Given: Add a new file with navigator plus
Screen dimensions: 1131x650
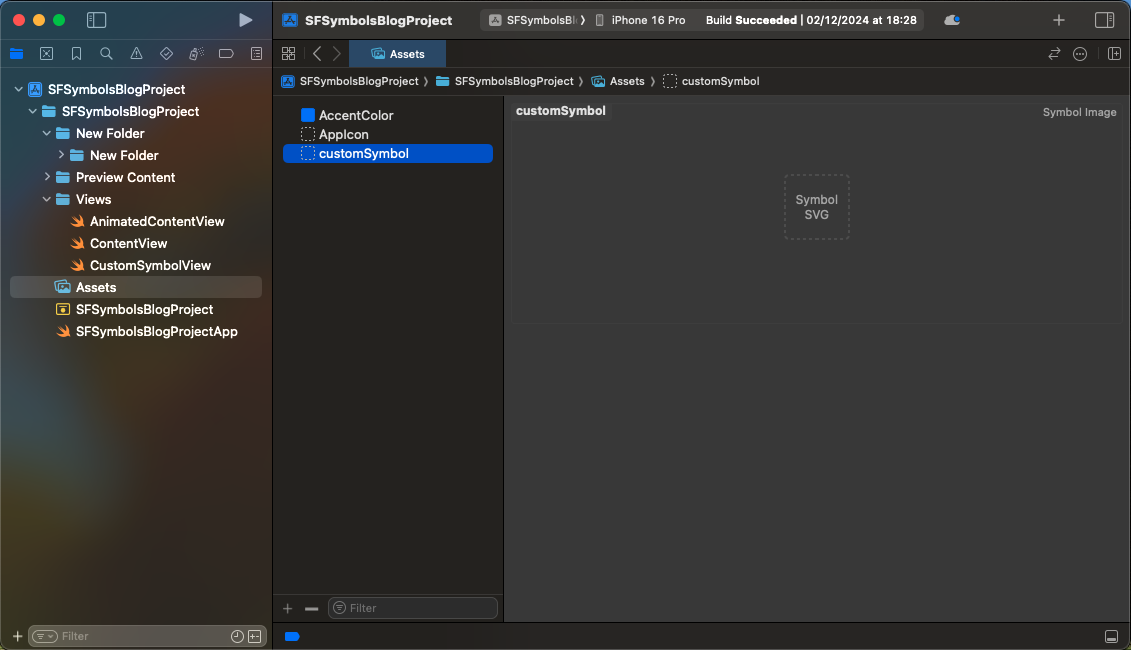Looking at the screenshot, I should pyautogui.click(x=17, y=636).
